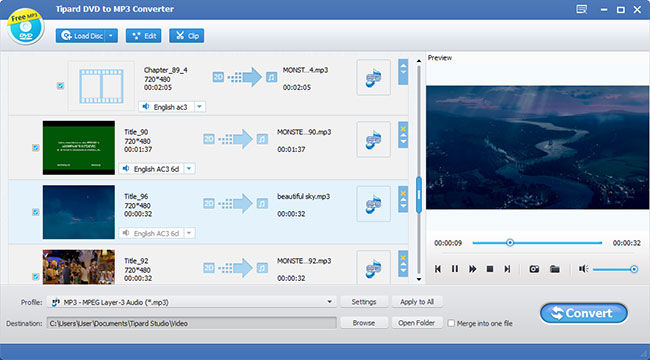The image size is (650, 360).
Task: Expand audio track dropdown for Title_90
Action: 189,169
